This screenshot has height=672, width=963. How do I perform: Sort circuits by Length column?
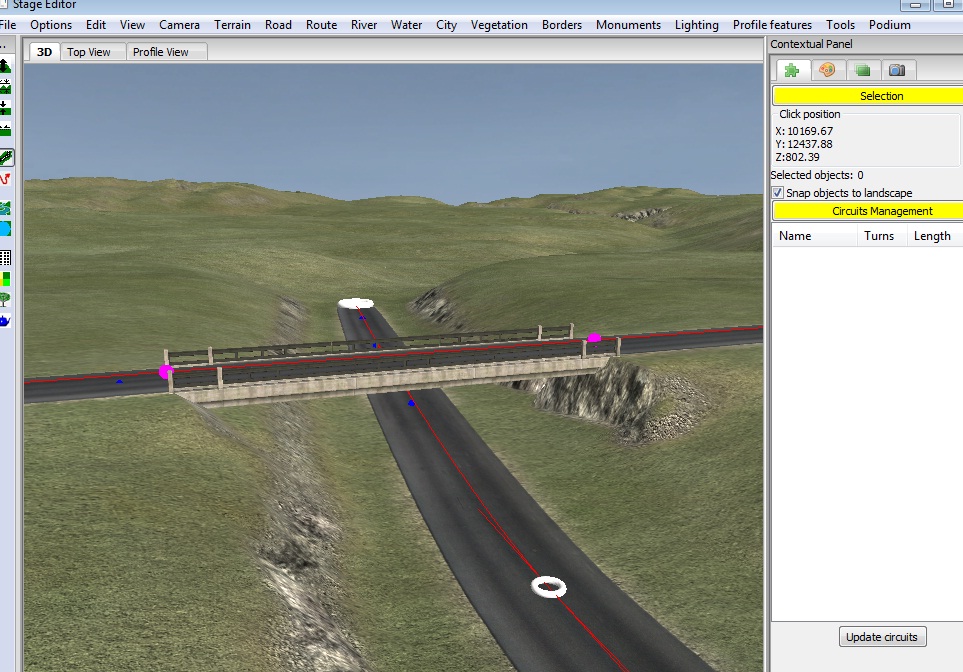click(x=932, y=236)
